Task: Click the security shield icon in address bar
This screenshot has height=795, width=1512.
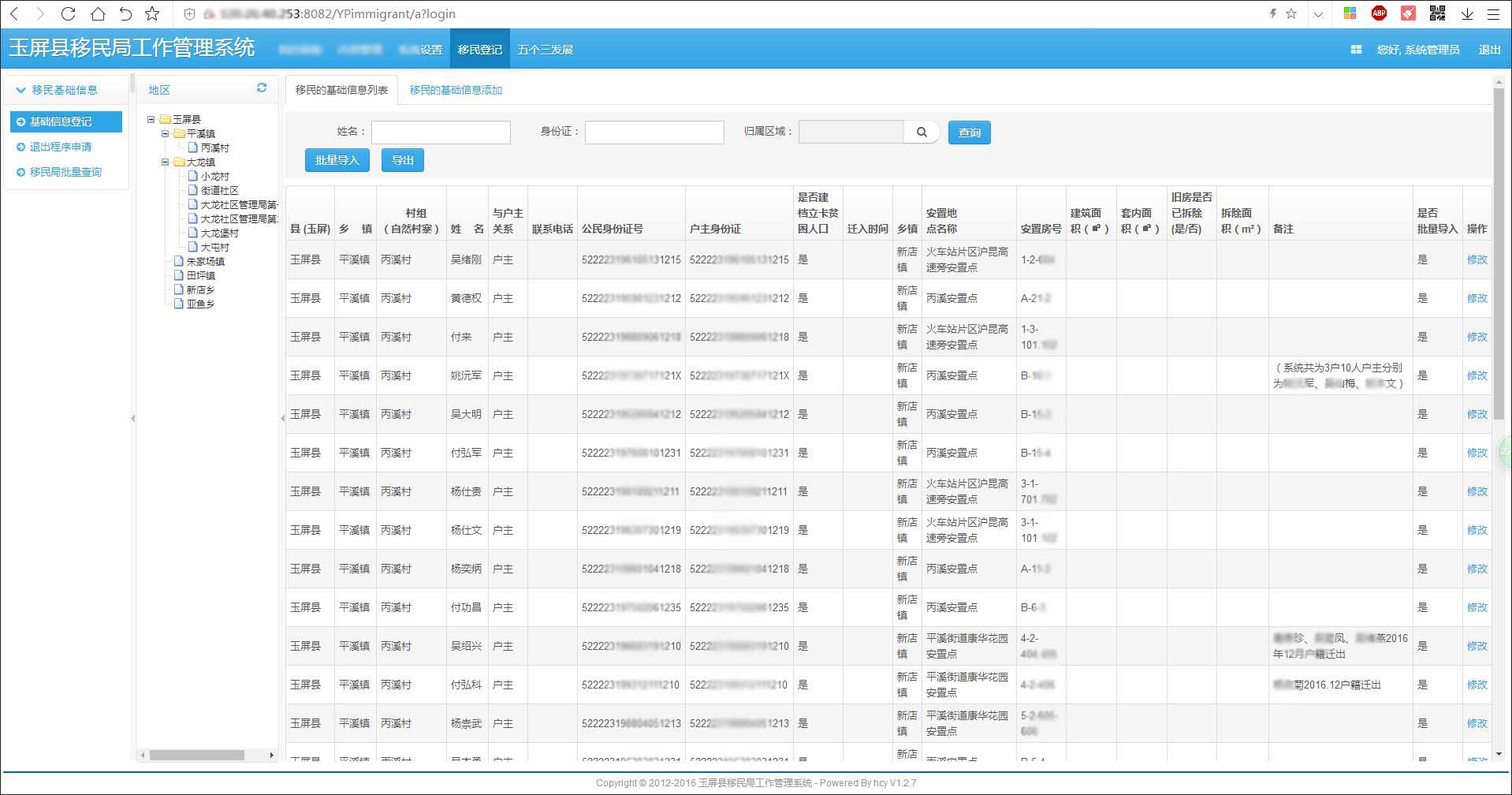Action: 189,14
